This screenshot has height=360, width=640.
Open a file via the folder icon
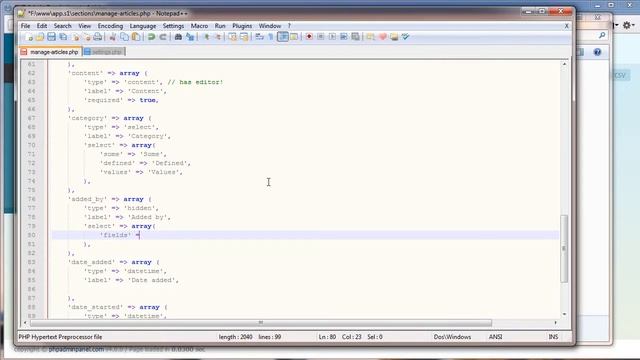(x=40, y=37)
